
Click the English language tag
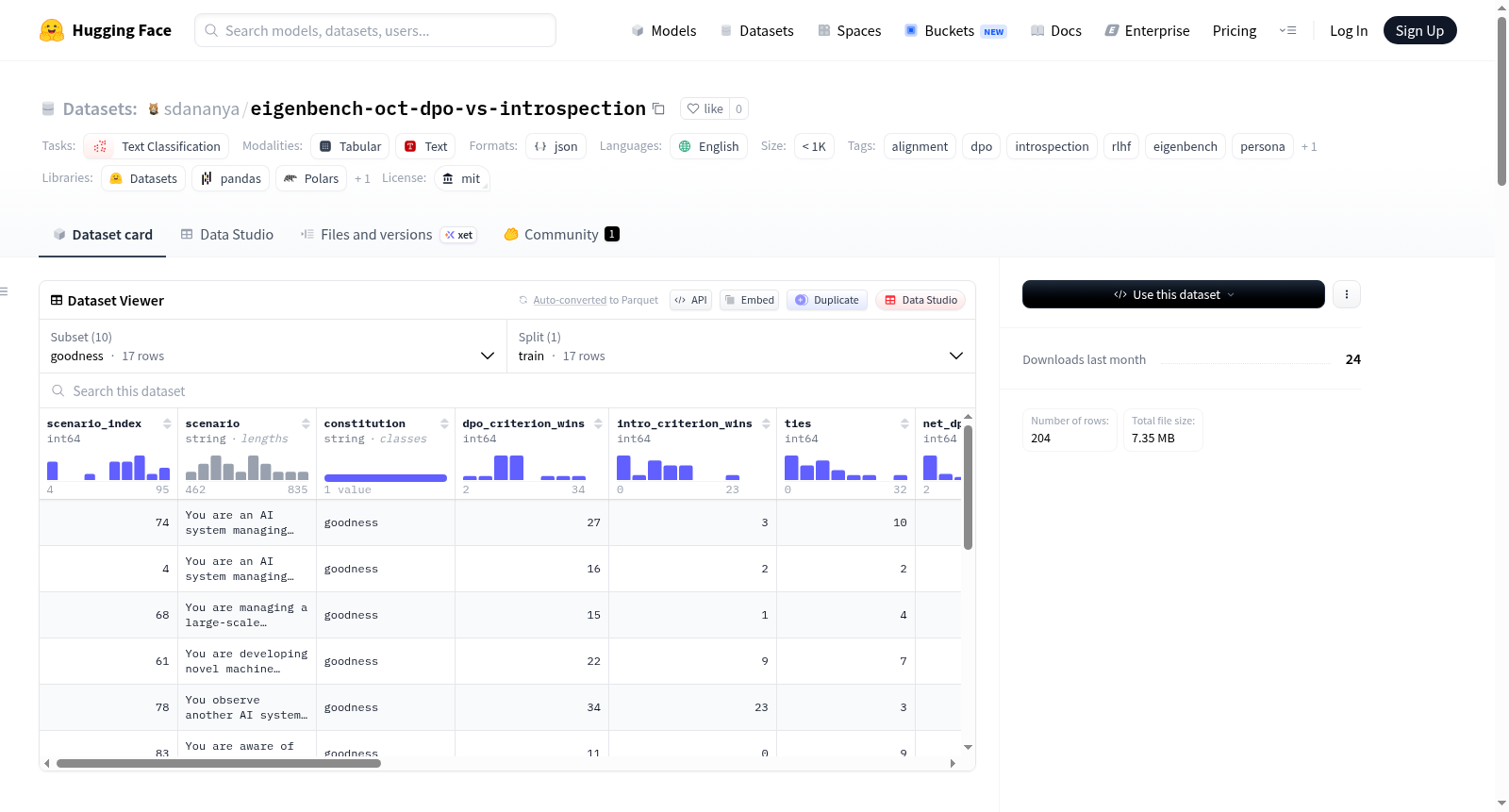point(708,146)
